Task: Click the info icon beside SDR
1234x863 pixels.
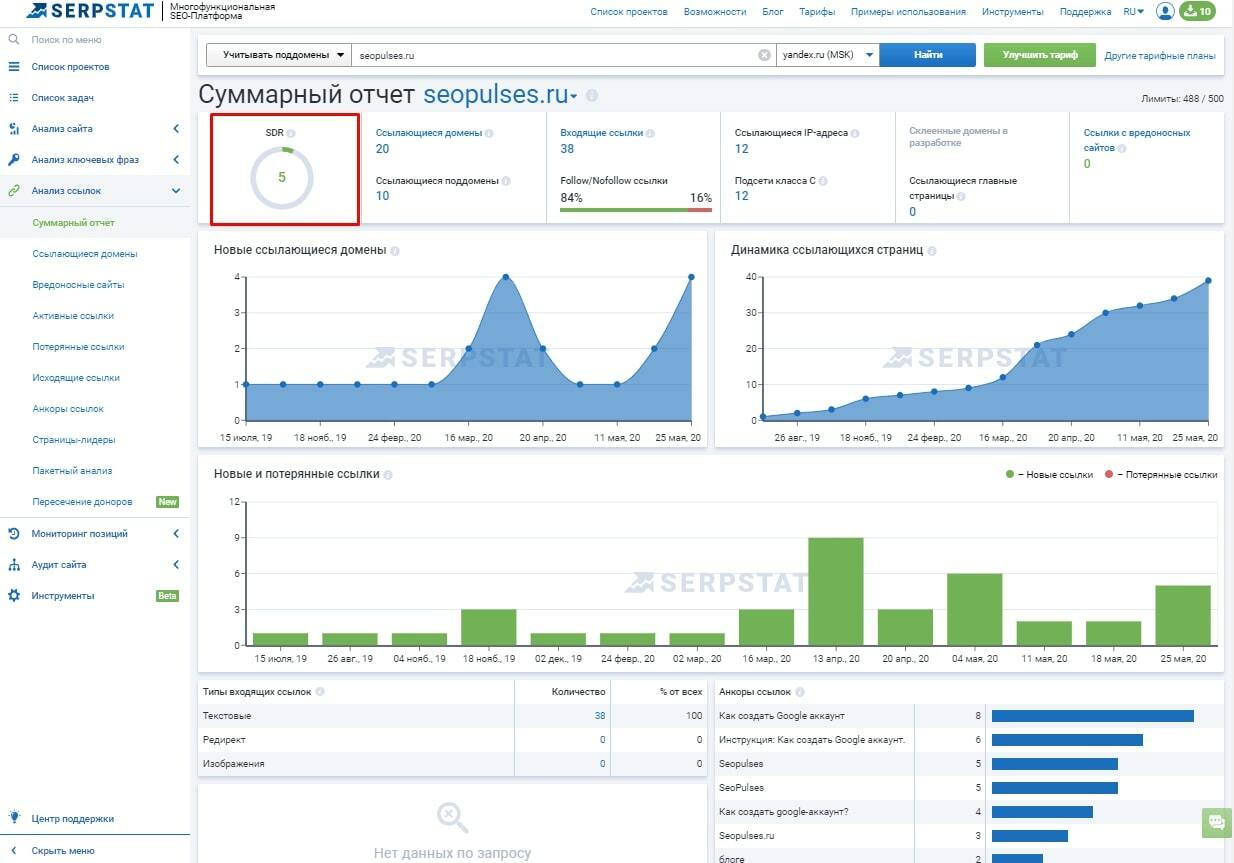Action: (x=291, y=133)
